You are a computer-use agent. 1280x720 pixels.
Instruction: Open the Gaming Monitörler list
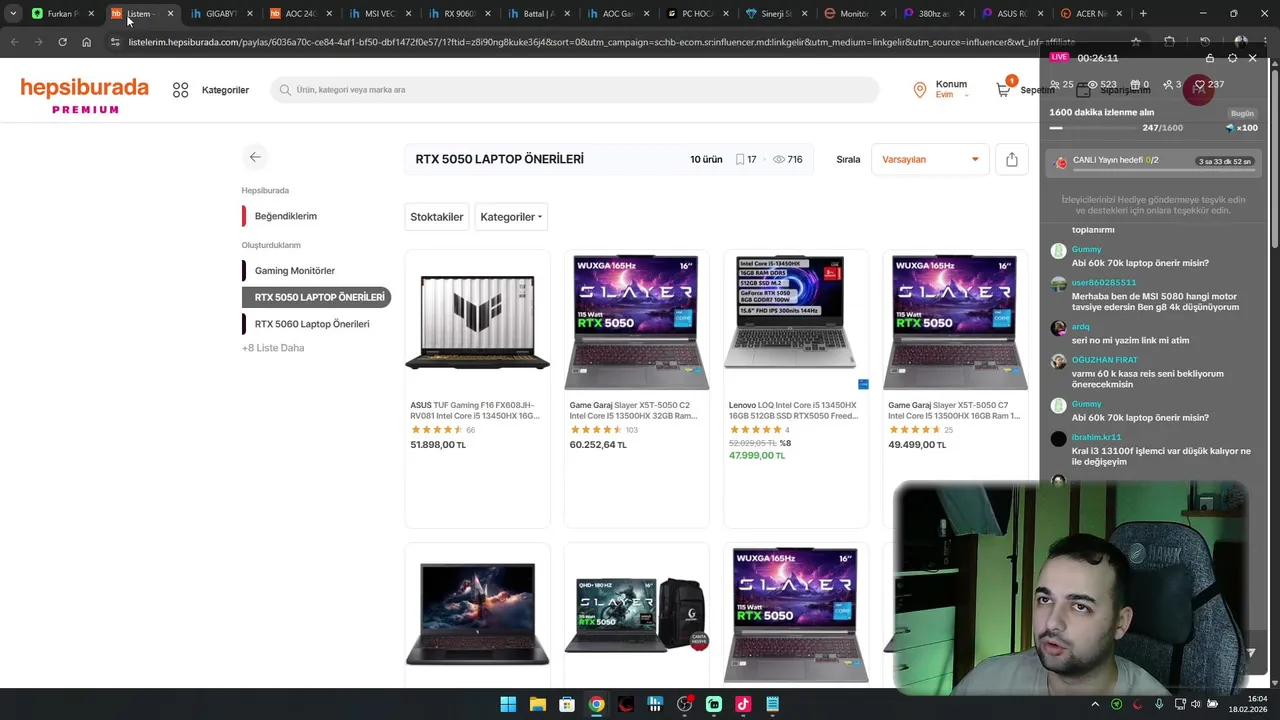294,271
